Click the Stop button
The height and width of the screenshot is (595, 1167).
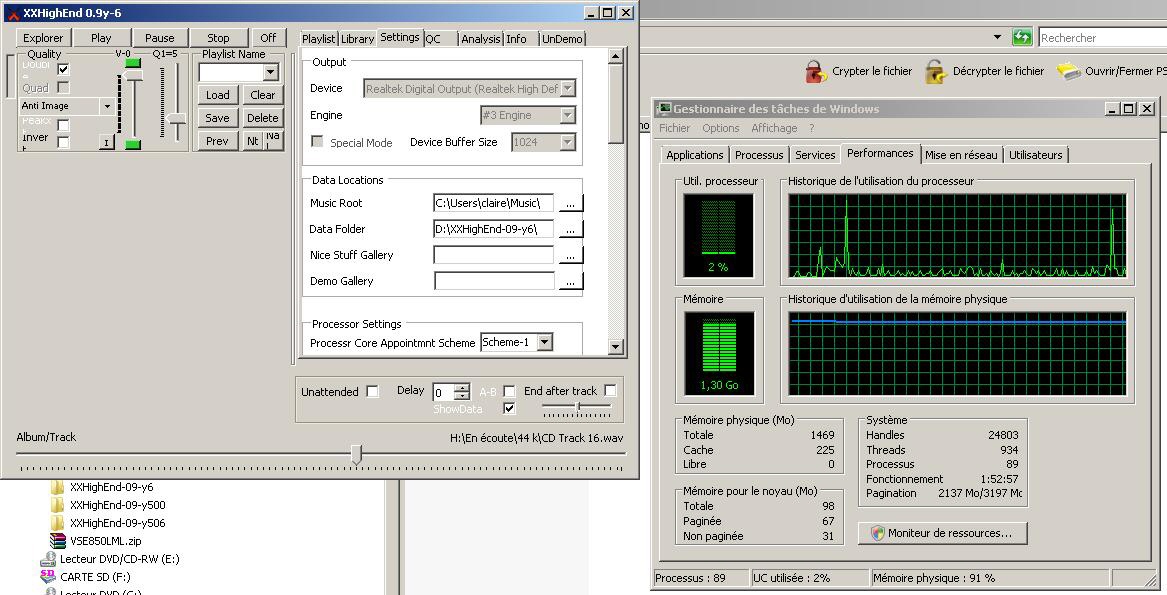tap(218, 38)
